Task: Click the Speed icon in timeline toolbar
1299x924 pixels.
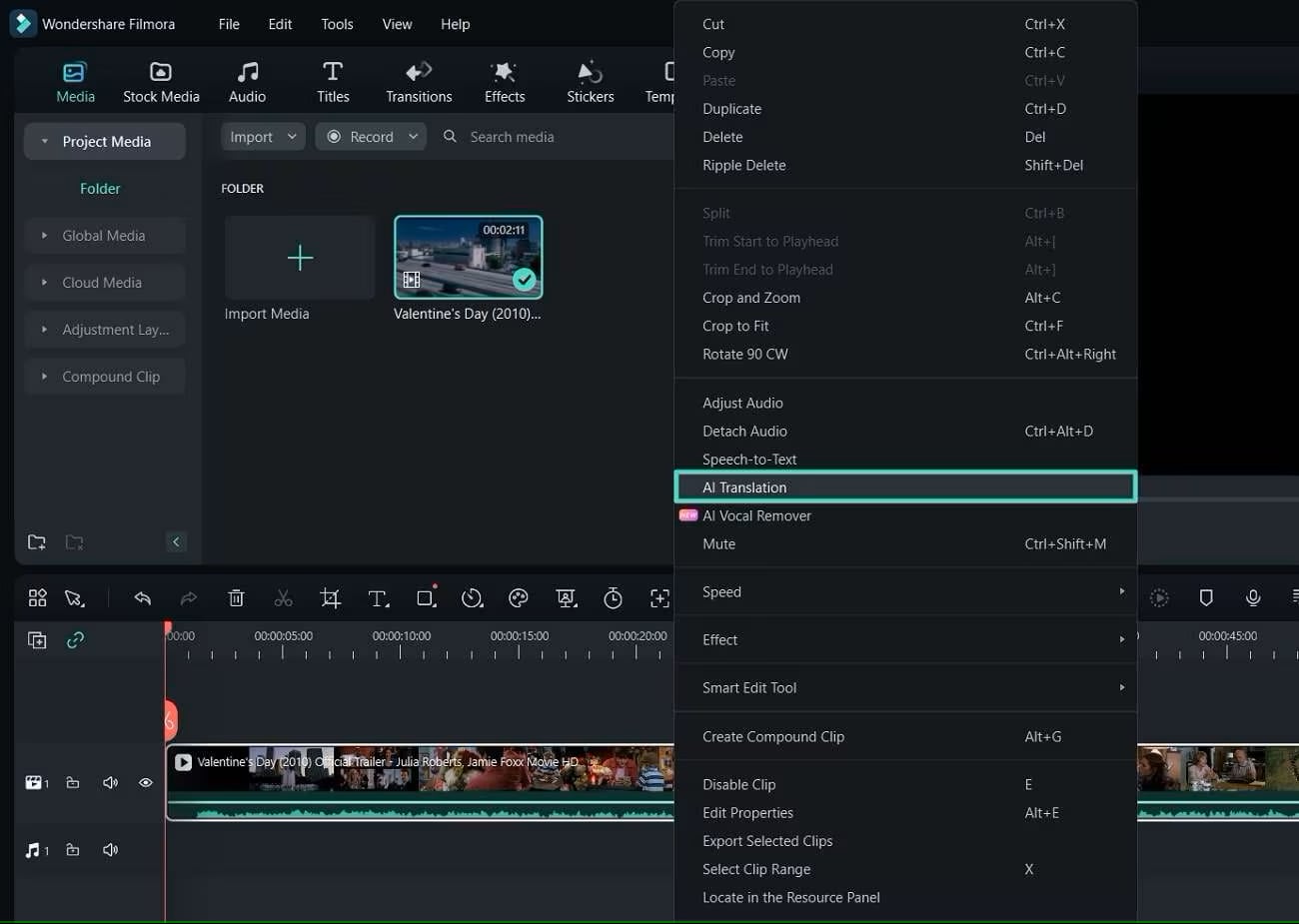Action: coord(472,598)
